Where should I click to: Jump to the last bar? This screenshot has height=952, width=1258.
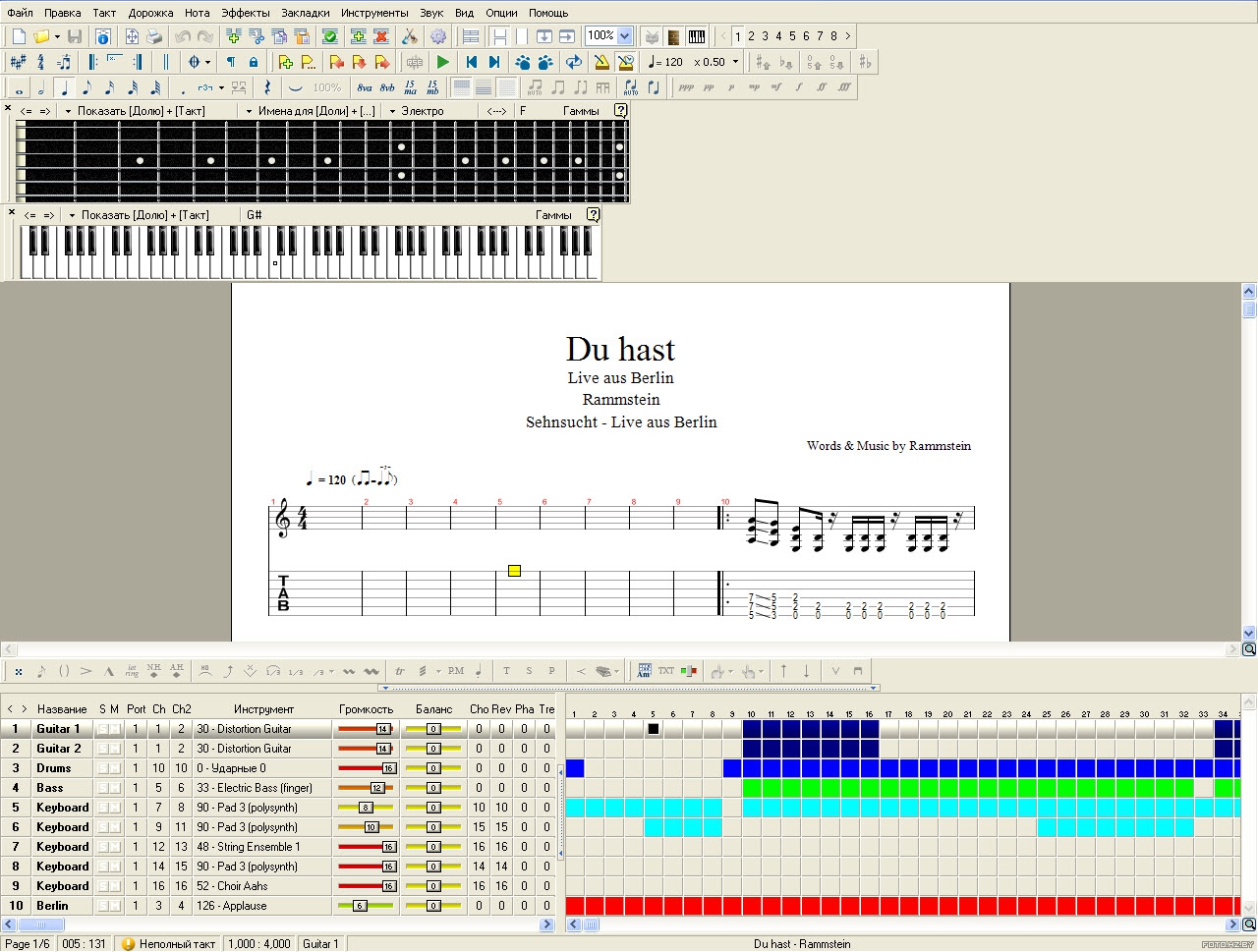click(494, 62)
